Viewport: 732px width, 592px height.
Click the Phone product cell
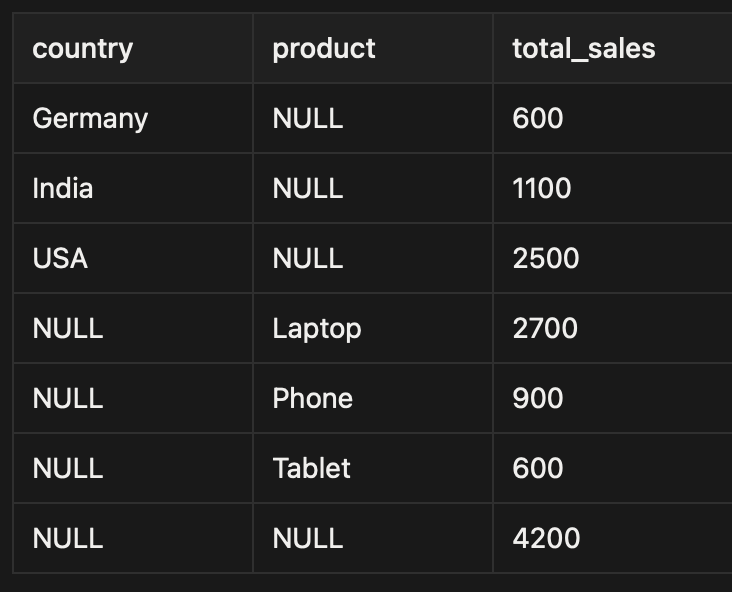312,398
